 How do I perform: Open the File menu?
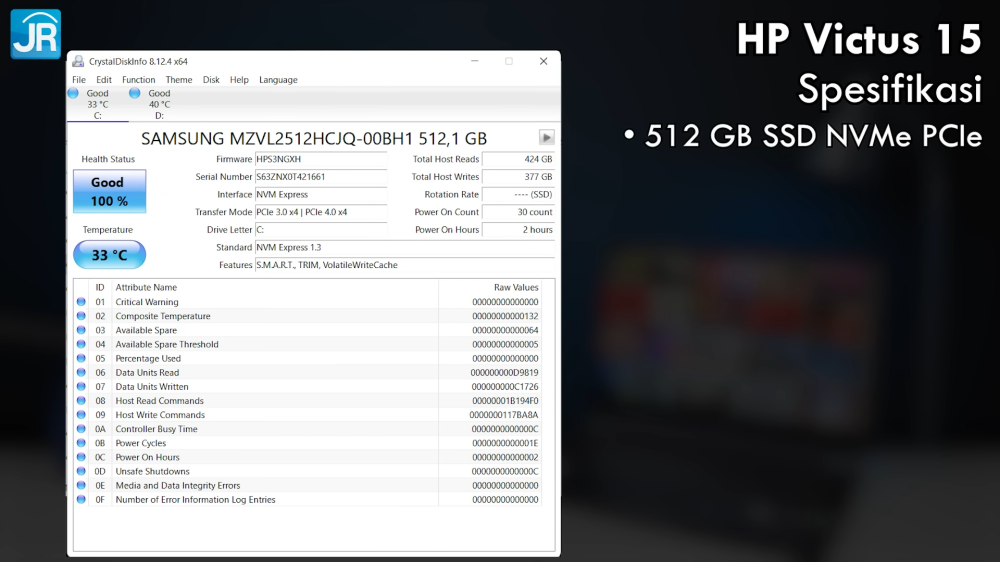[79, 80]
